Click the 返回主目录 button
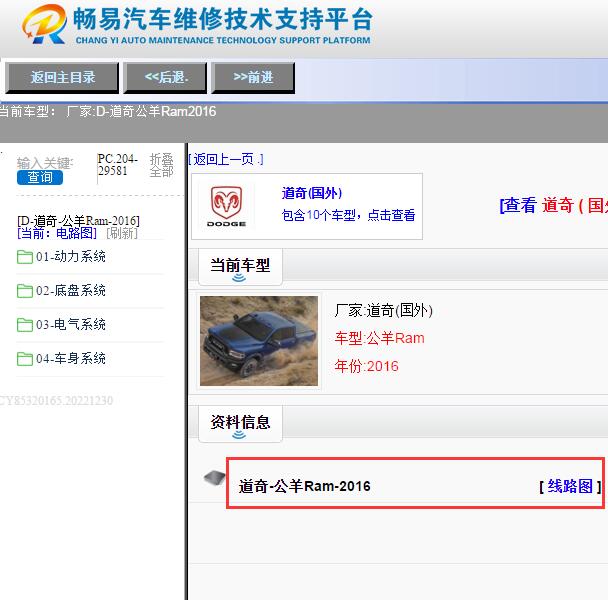The width and height of the screenshot is (608, 600). pyautogui.click(x=62, y=78)
